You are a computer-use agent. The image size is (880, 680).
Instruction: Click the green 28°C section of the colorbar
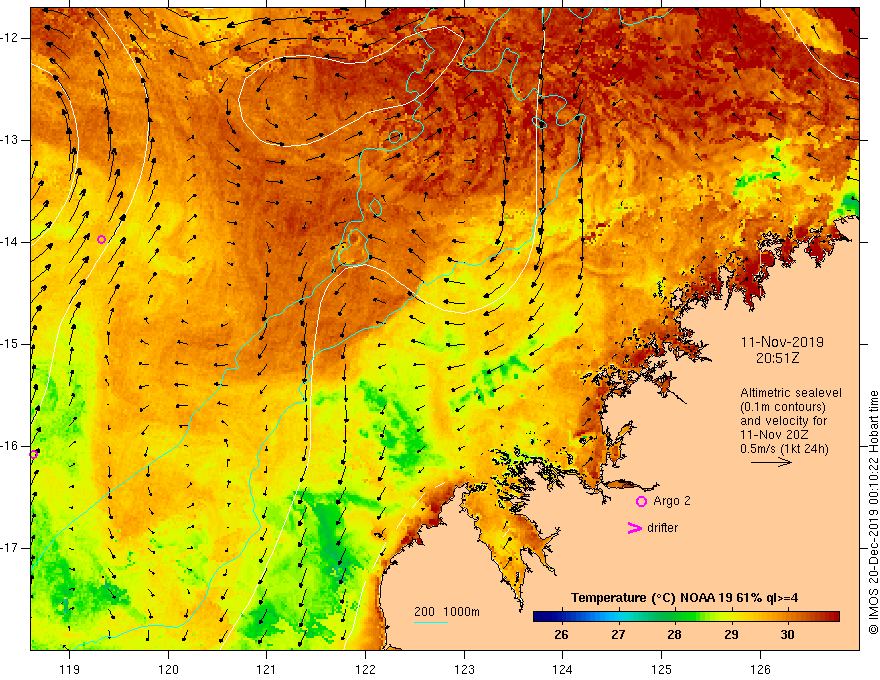pyautogui.click(x=674, y=617)
